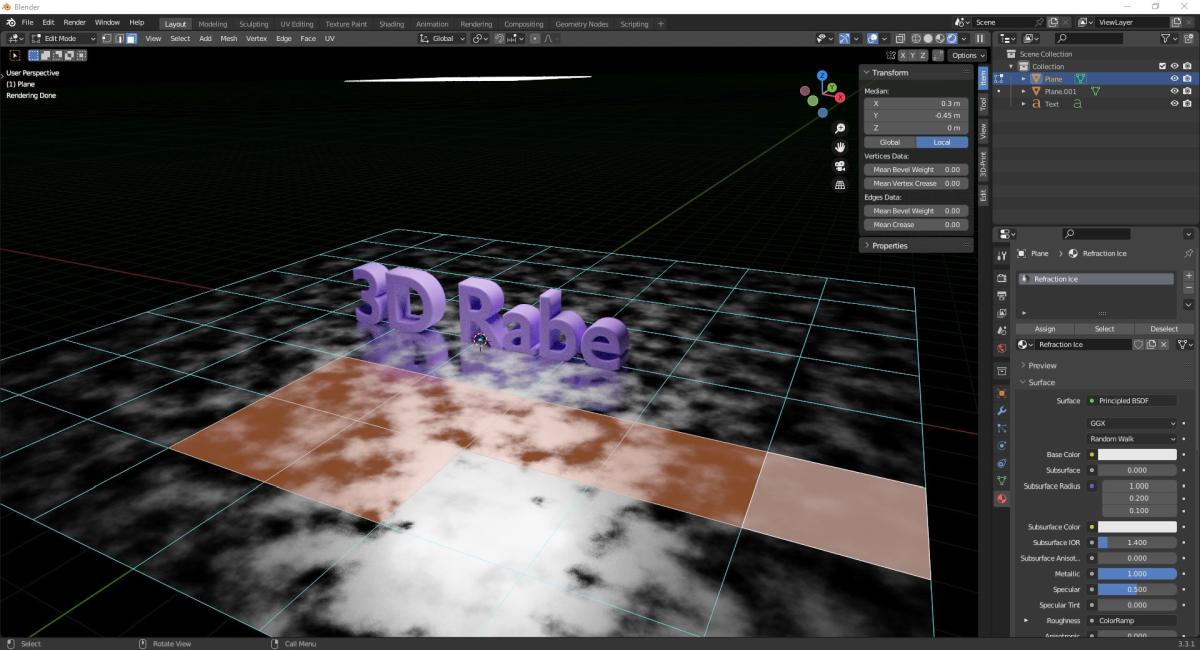Adjust the Metallic slider
Screen dimensions: 1200x650
[x=1138, y=574]
